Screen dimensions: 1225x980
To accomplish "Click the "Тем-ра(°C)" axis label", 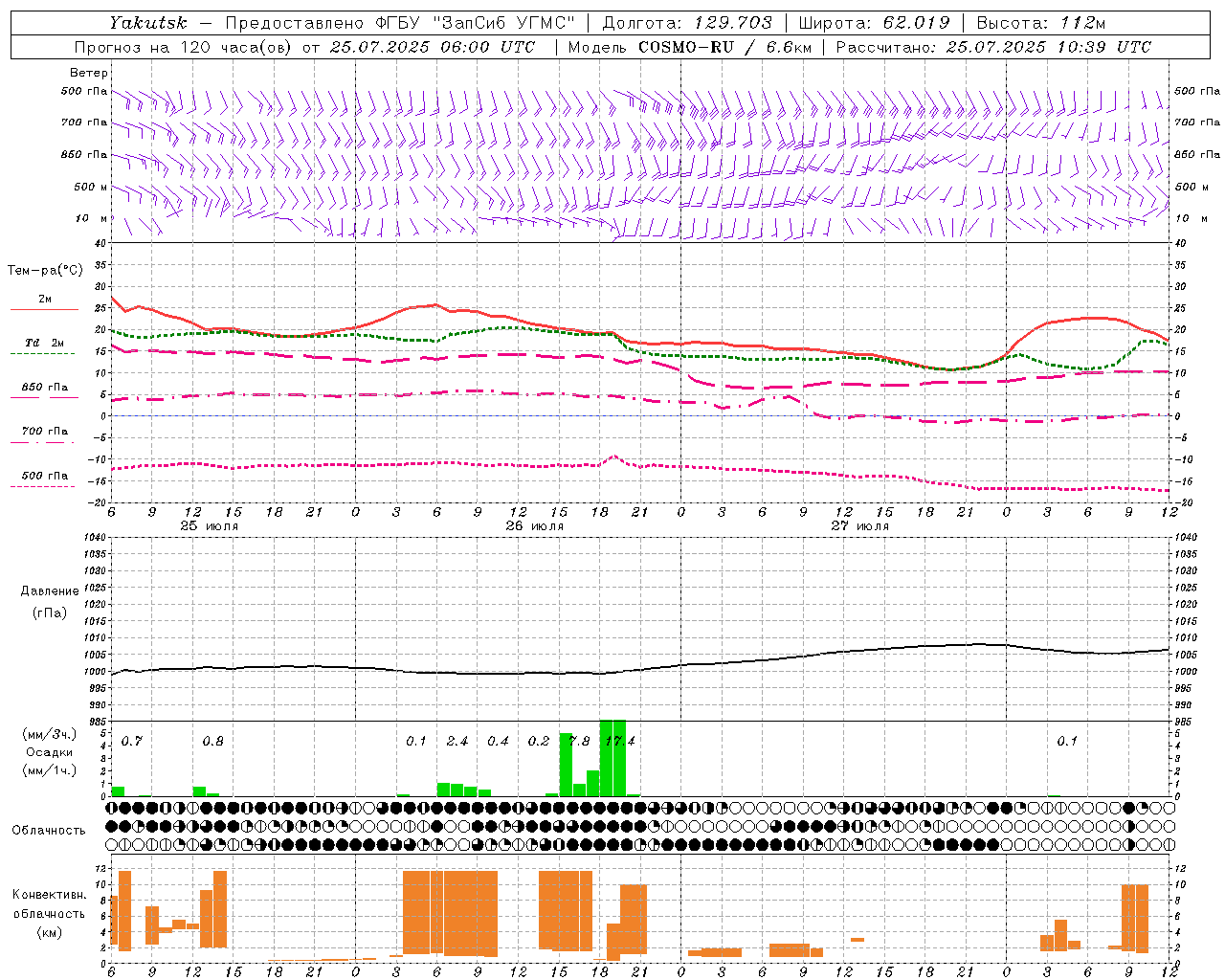I will pos(45,271).
